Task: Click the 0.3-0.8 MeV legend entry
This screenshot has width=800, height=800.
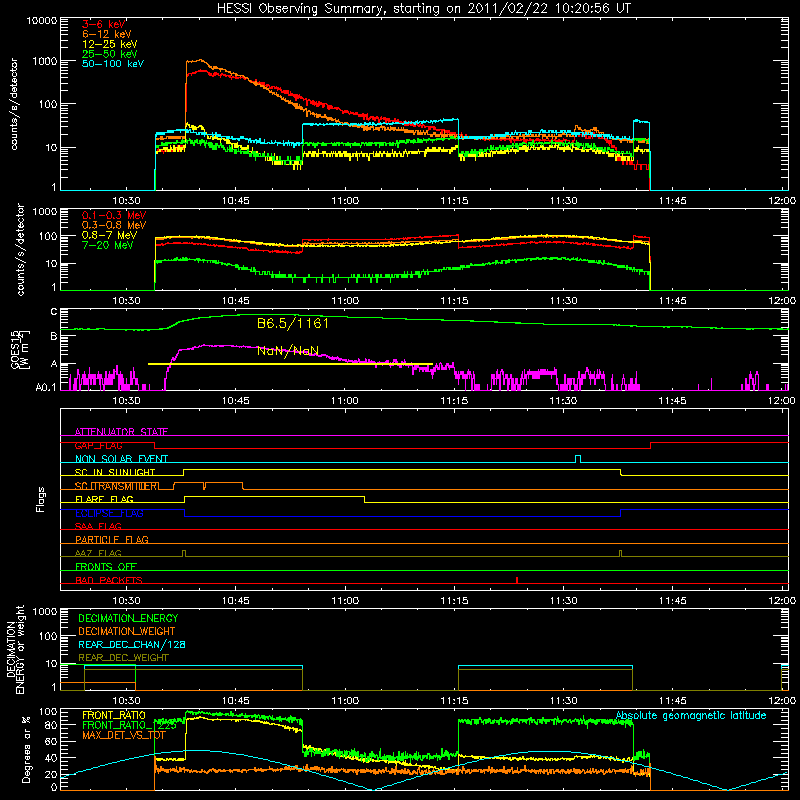Action: click(x=114, y=225)
